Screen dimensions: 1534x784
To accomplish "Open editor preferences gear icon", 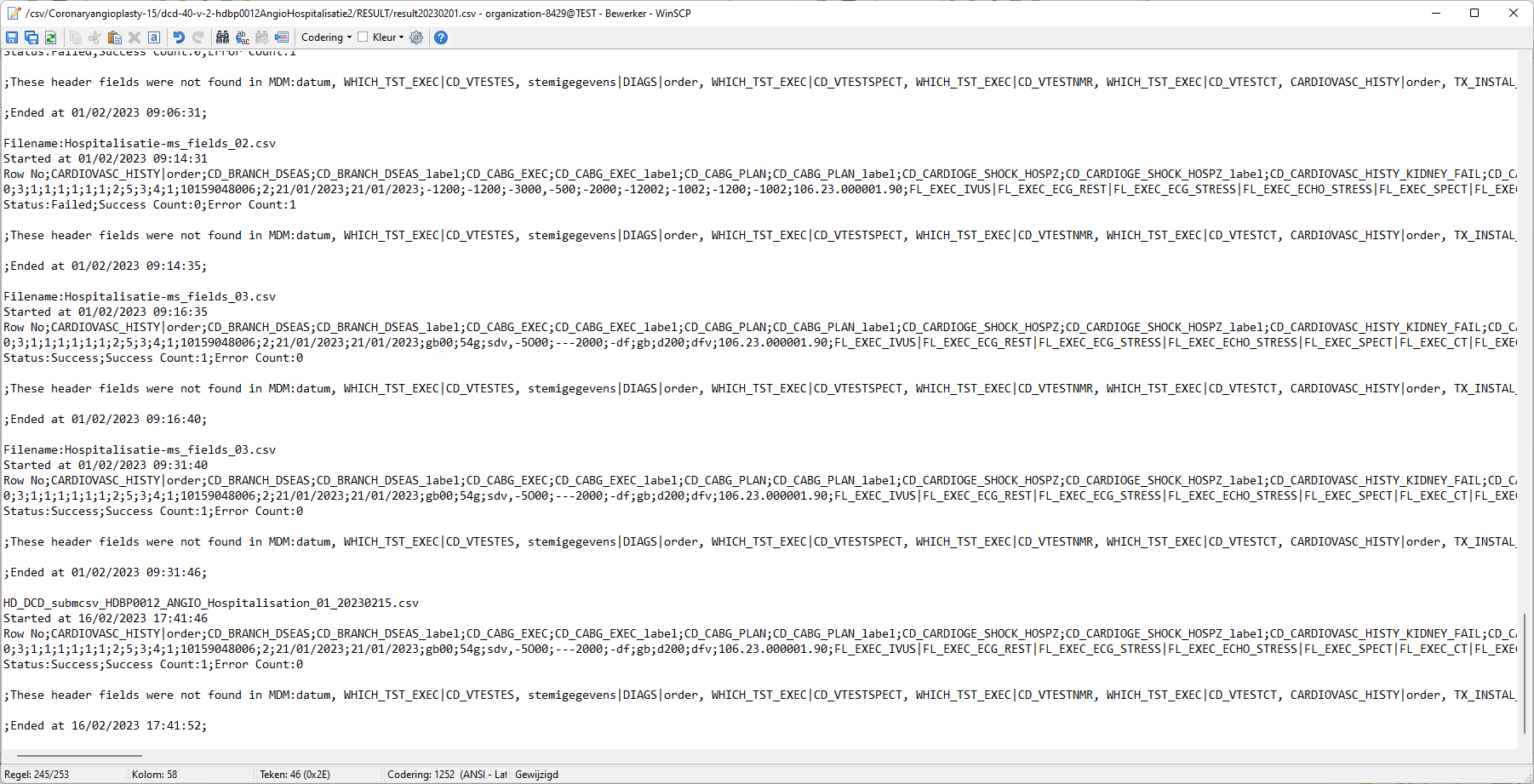I will pos(416,37).
